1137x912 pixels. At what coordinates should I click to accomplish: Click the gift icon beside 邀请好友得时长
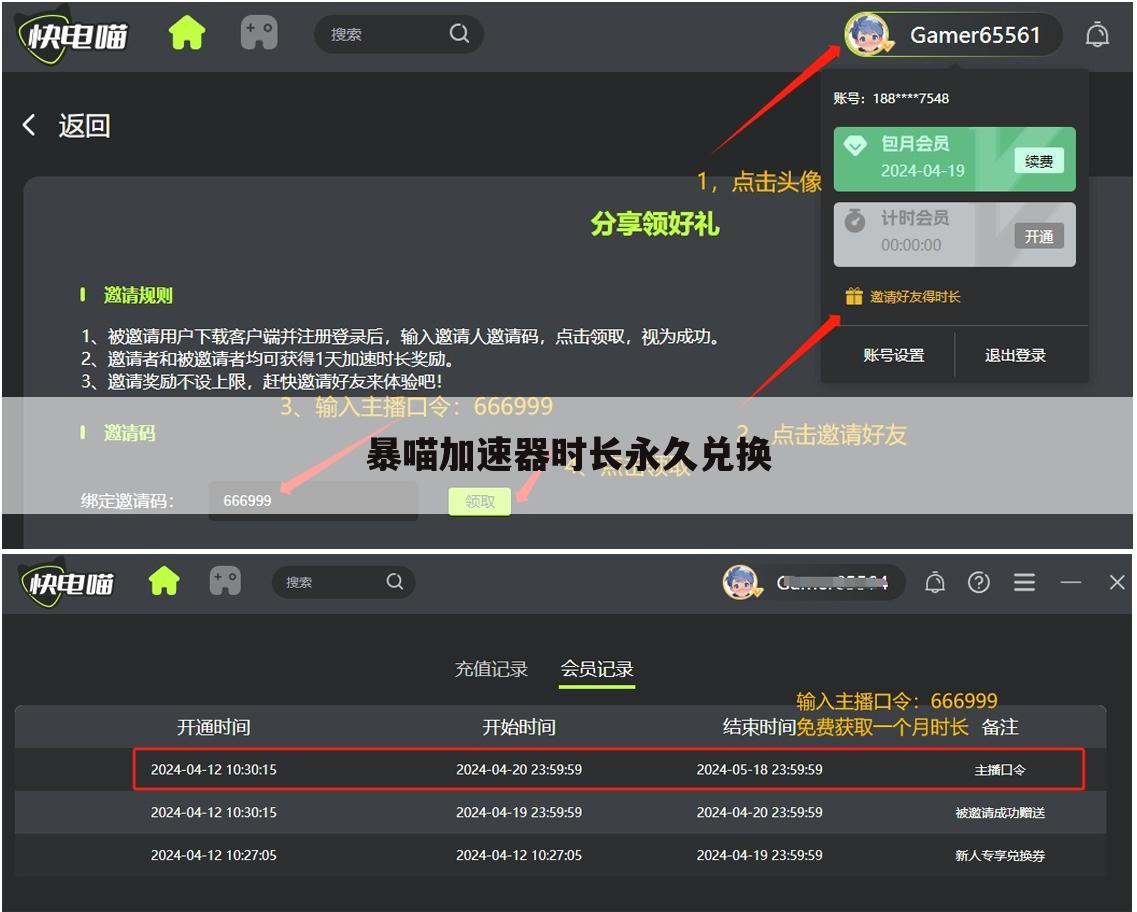point(853,296)
